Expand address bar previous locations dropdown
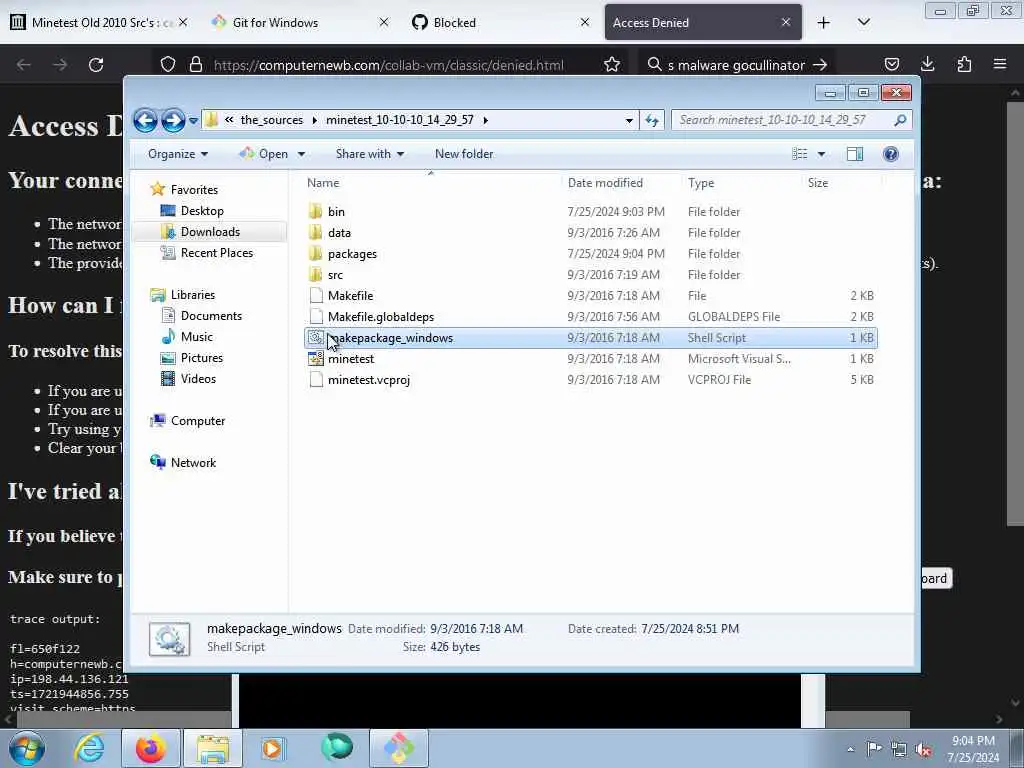The height and width of the screenshot is (768, 1024). (x=628, y=120)
